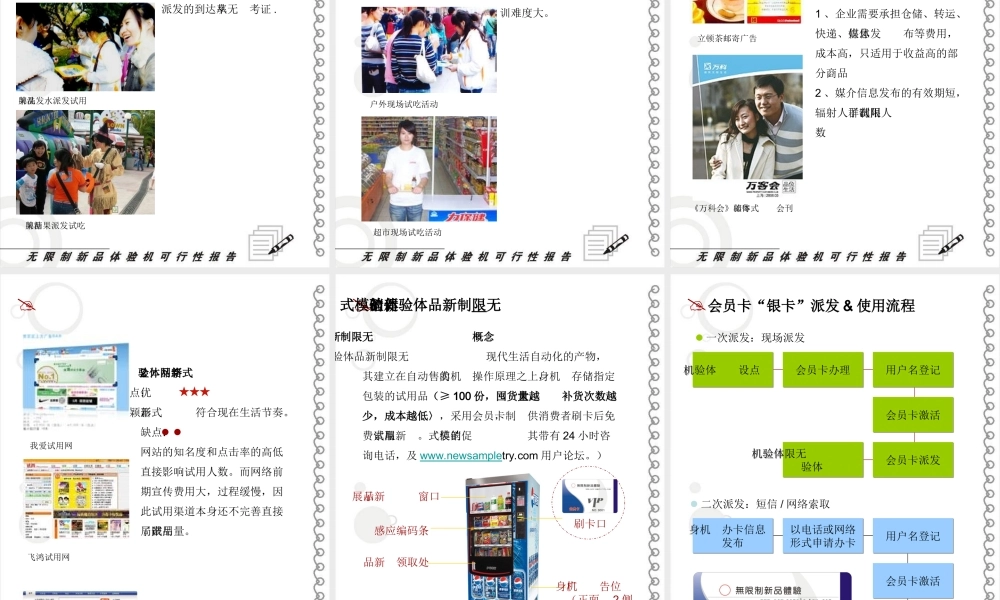
Task: Click the 刷卡口 label
Action: click(589, 523)
